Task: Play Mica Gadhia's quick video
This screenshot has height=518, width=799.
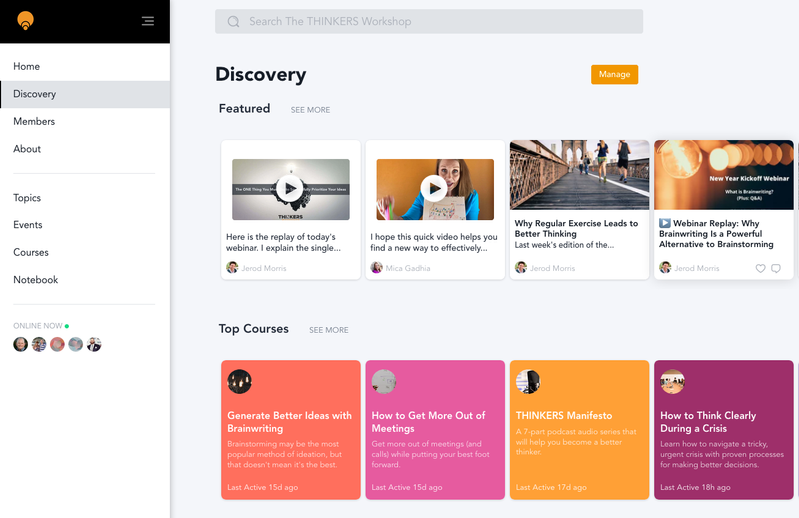Action: (x=435, y=189)
